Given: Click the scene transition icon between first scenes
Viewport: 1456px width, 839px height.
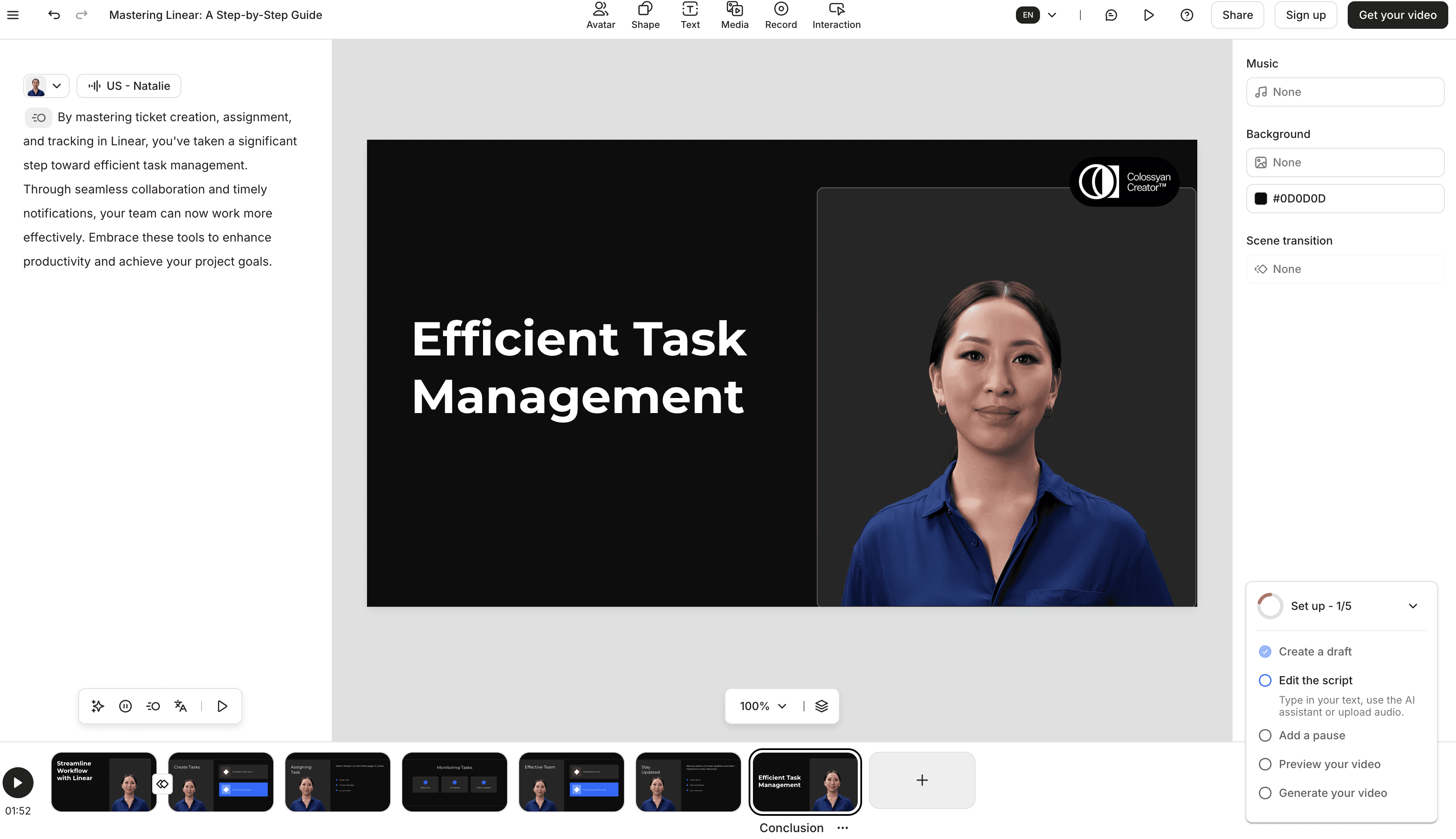Looking at the screenshot, I should tap(162, 784).
